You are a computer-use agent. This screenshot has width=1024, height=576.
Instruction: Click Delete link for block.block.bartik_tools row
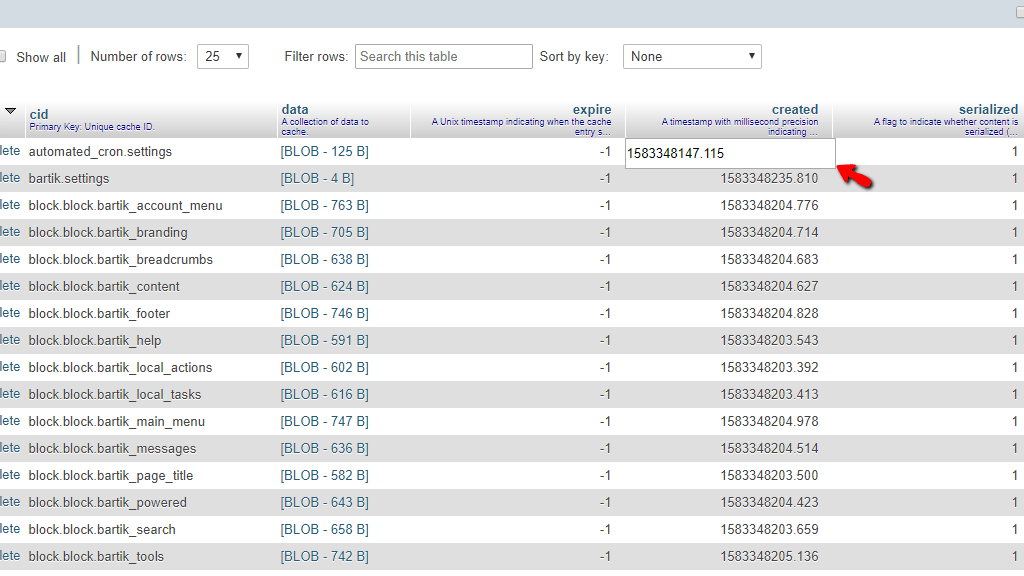click(10, 556)
